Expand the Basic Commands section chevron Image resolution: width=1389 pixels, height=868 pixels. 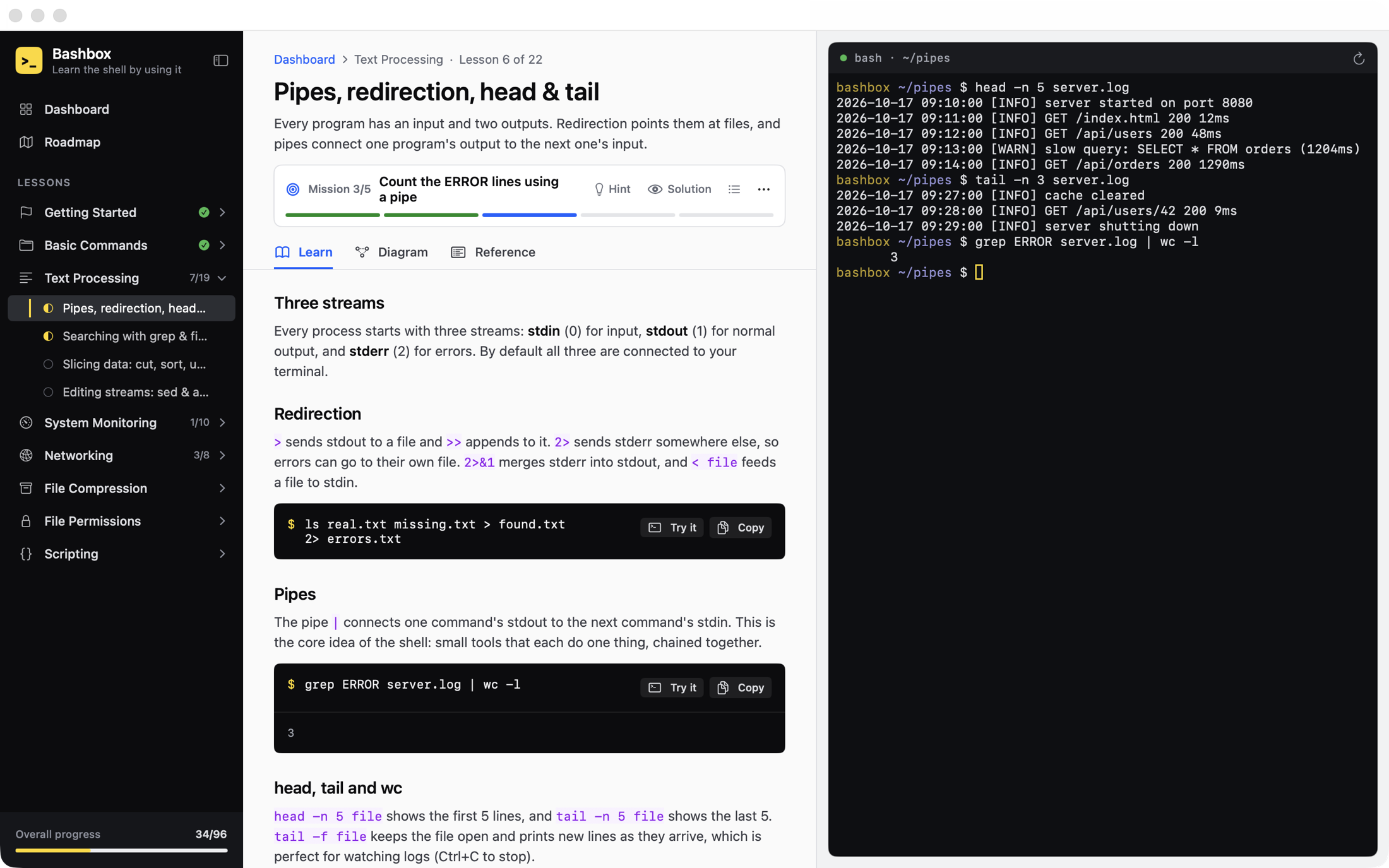pyautogui.click(x=222, y=245)
